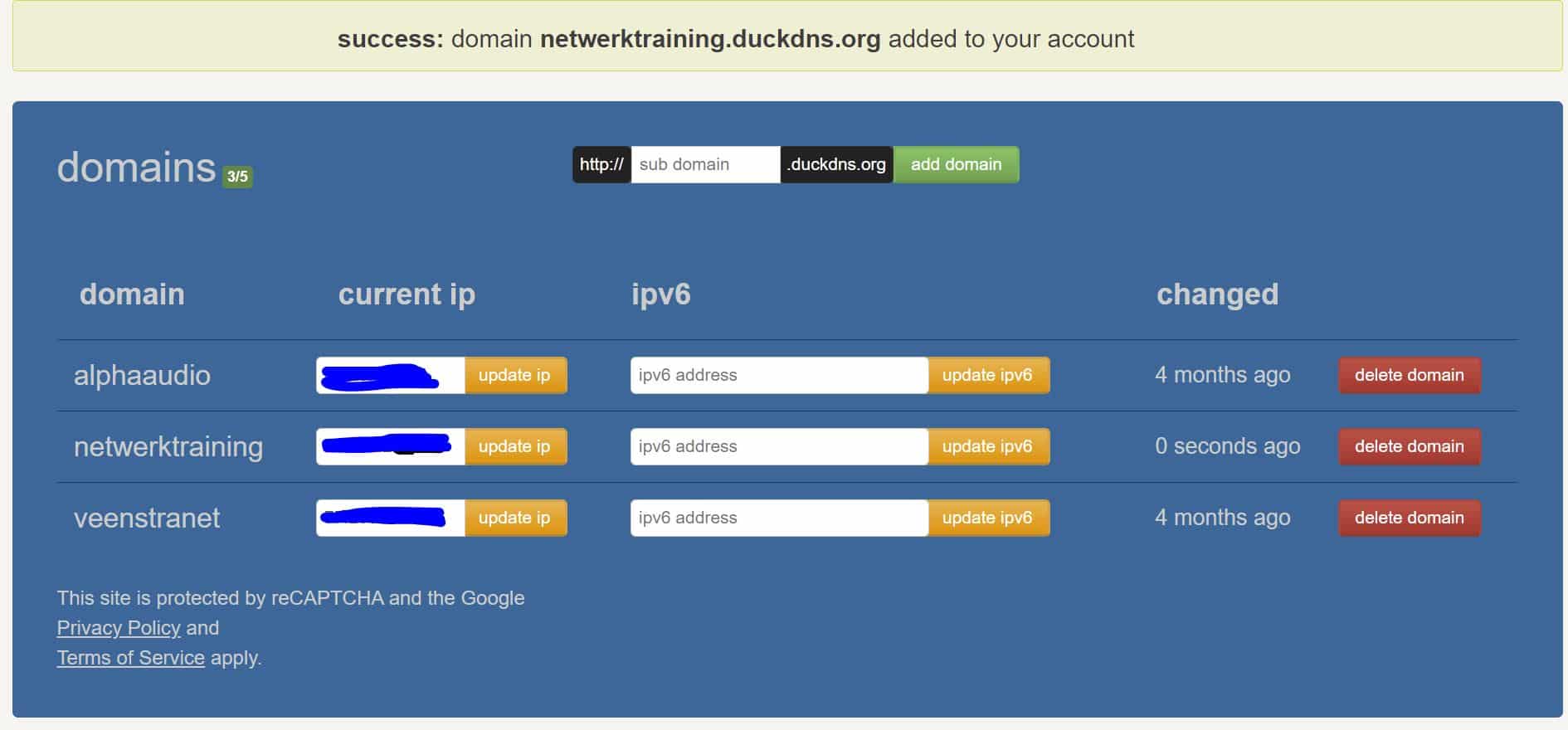Click netwerktraining current ip field
Screen dimensions: 1568x730
pos(390,446)
